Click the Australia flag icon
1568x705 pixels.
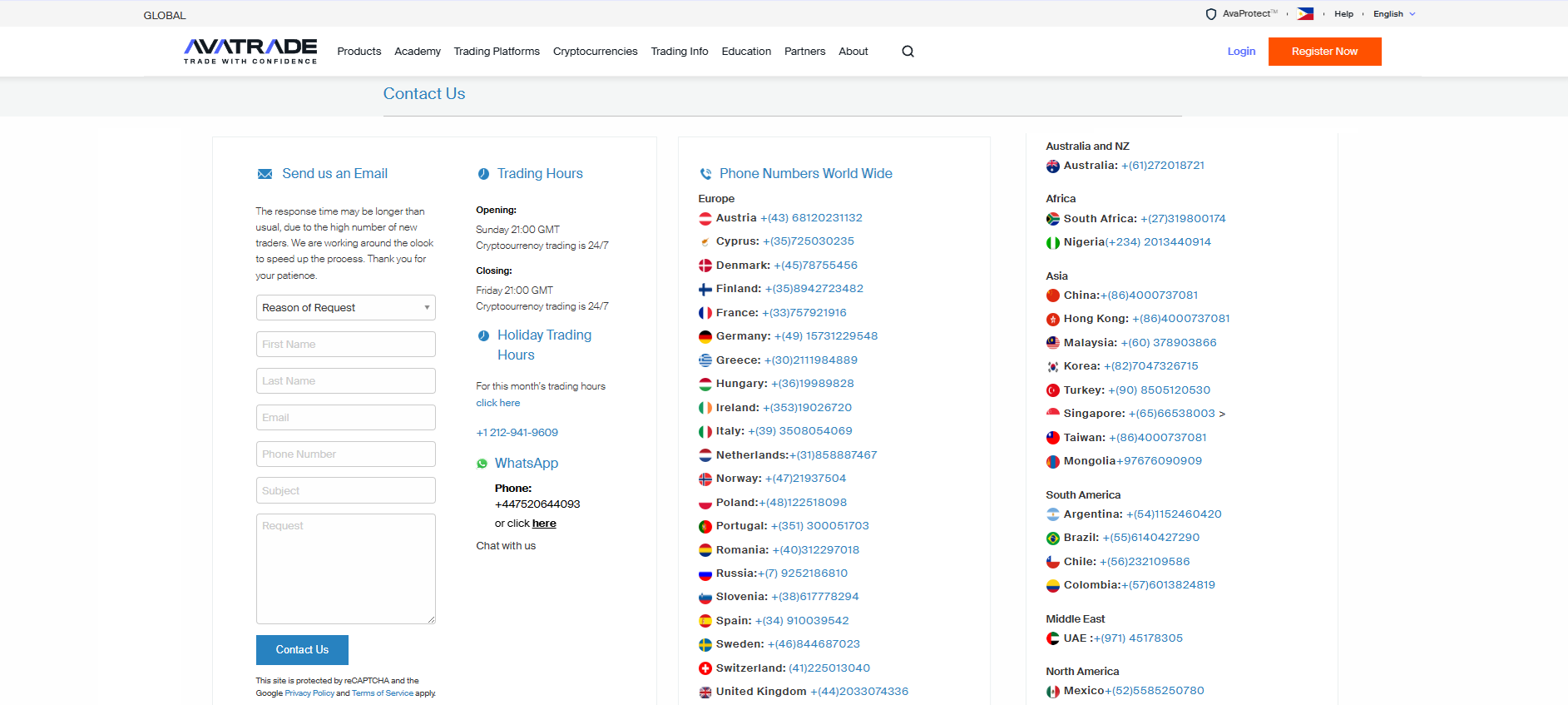click(1052, 166)
